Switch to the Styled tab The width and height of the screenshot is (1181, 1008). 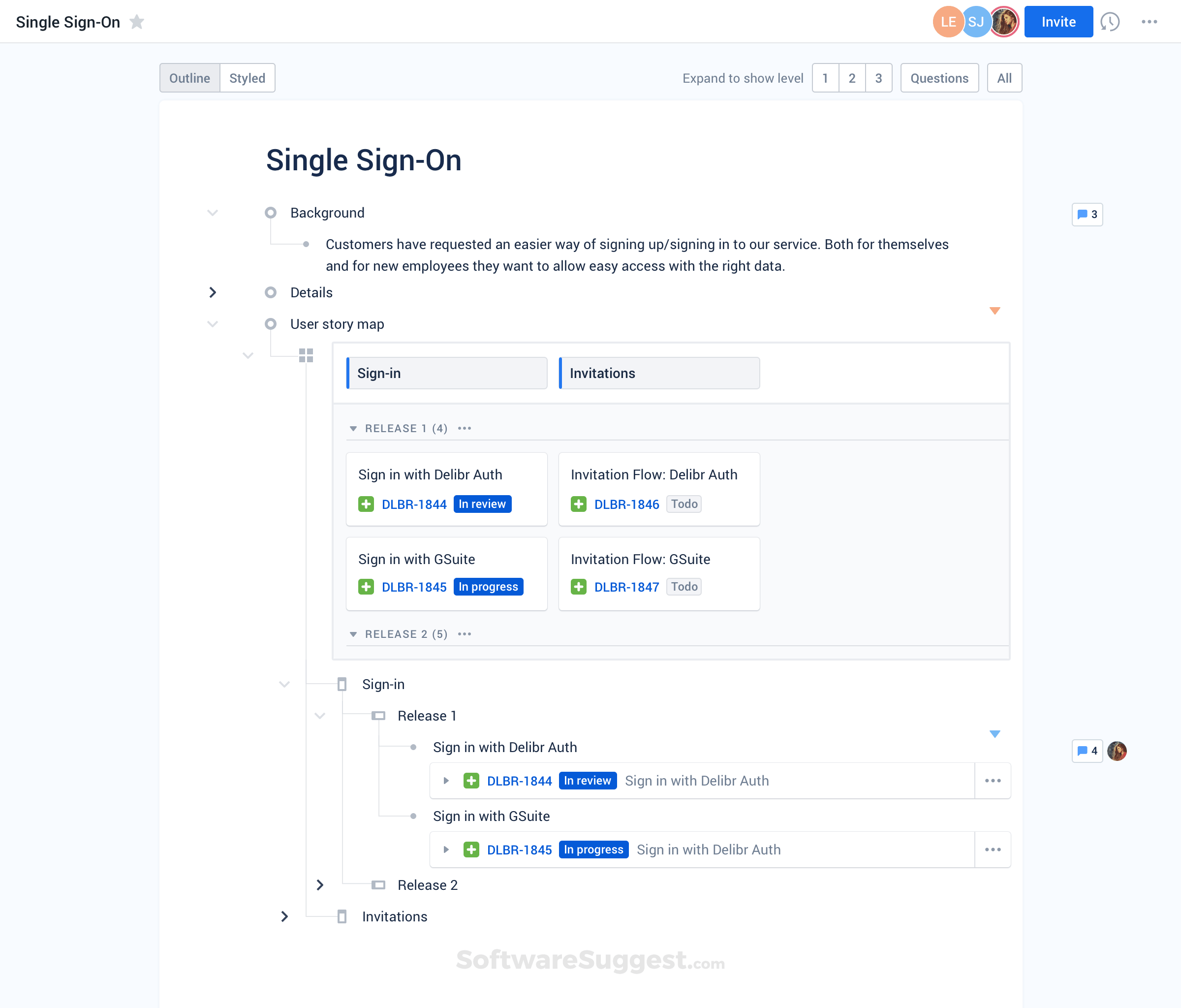click(247, 78)
